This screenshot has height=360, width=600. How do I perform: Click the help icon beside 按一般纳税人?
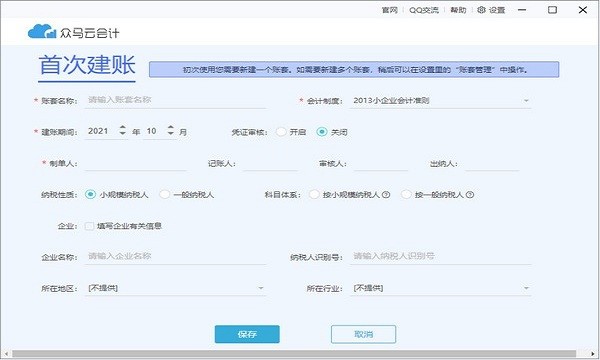470,194
